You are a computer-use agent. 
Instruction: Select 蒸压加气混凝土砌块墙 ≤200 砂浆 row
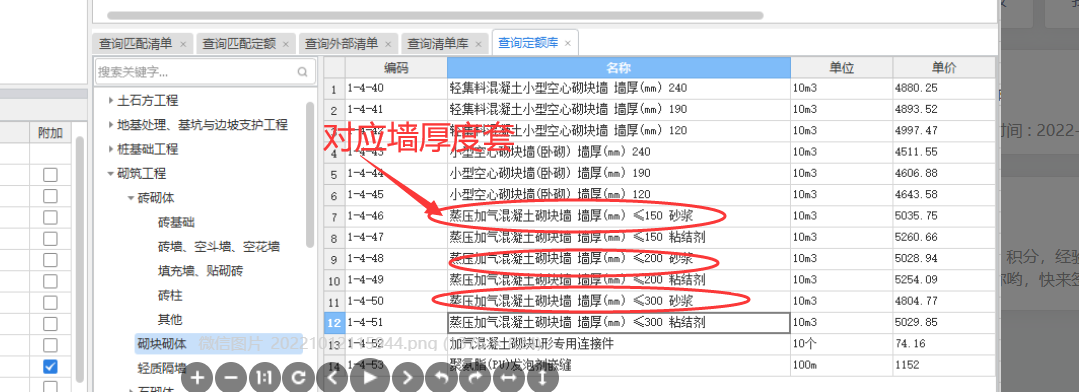[619, 259]
